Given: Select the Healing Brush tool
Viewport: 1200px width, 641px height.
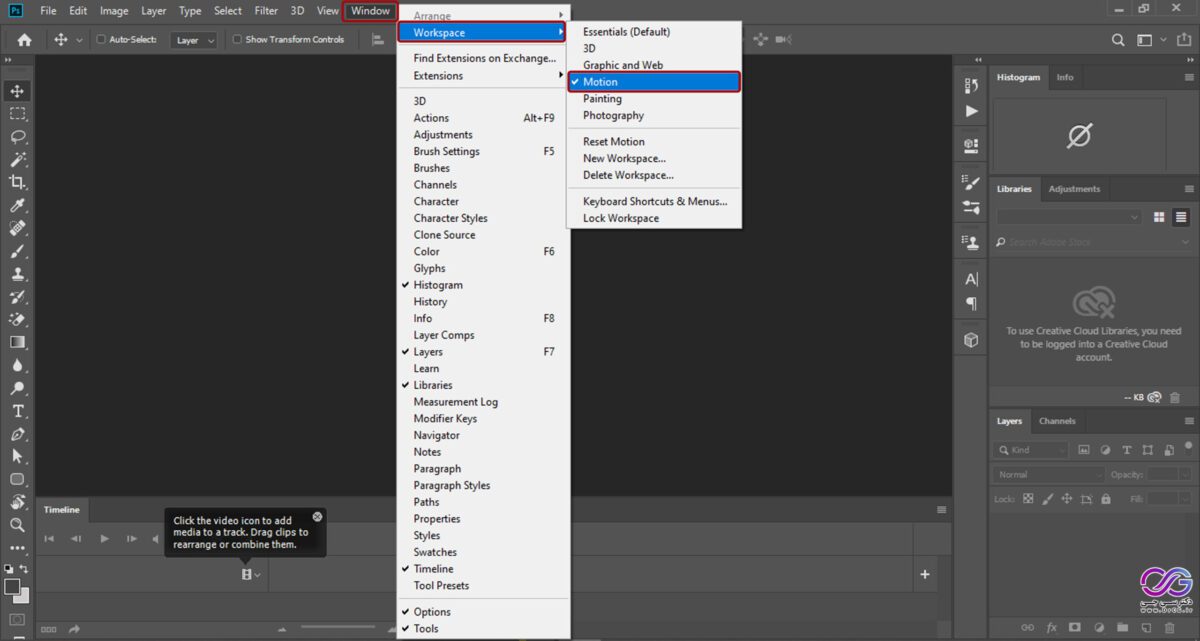Looking at the screenshot, I should pos(17,228).
